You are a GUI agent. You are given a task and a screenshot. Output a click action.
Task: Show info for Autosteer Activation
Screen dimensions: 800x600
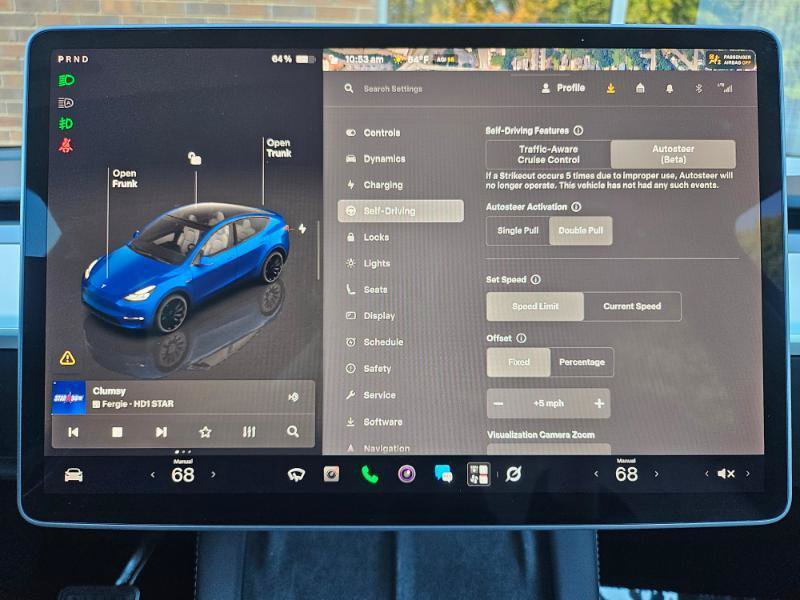(x=576, y=207)
